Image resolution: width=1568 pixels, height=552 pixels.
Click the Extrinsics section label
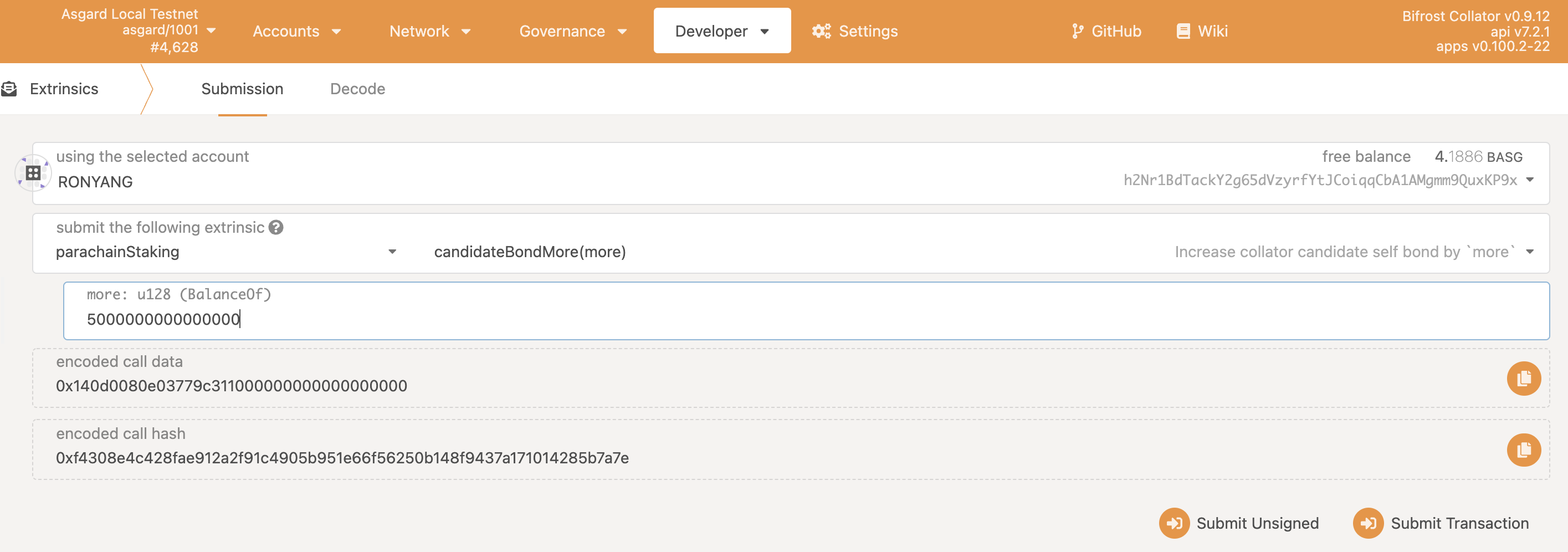pos(64,89)
